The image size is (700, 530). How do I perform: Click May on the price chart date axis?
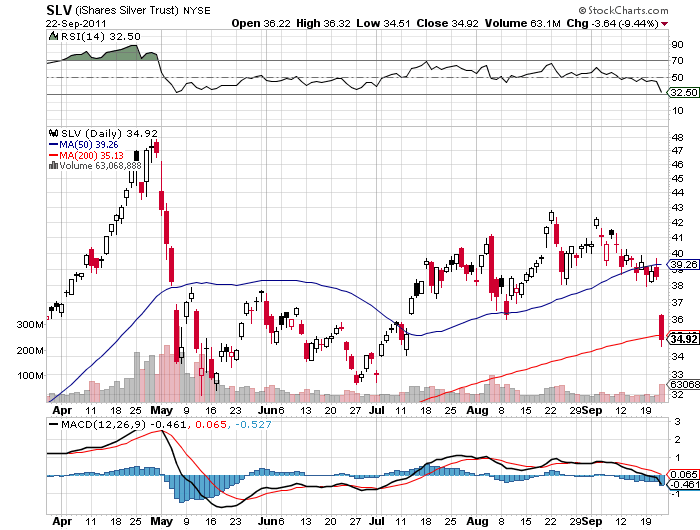pos(161,410)
